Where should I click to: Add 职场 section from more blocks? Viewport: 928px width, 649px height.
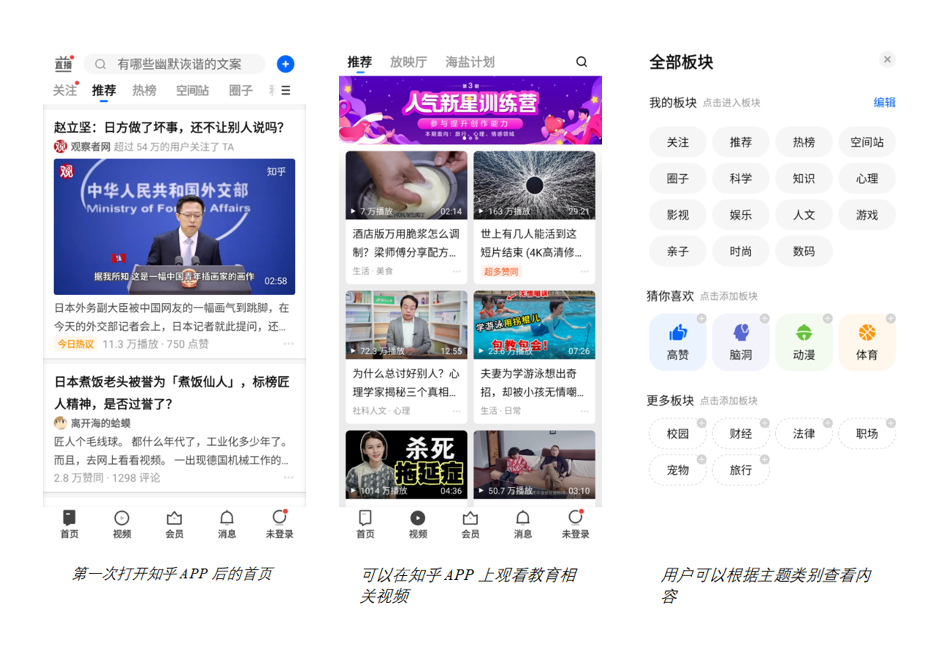point(867,434)
